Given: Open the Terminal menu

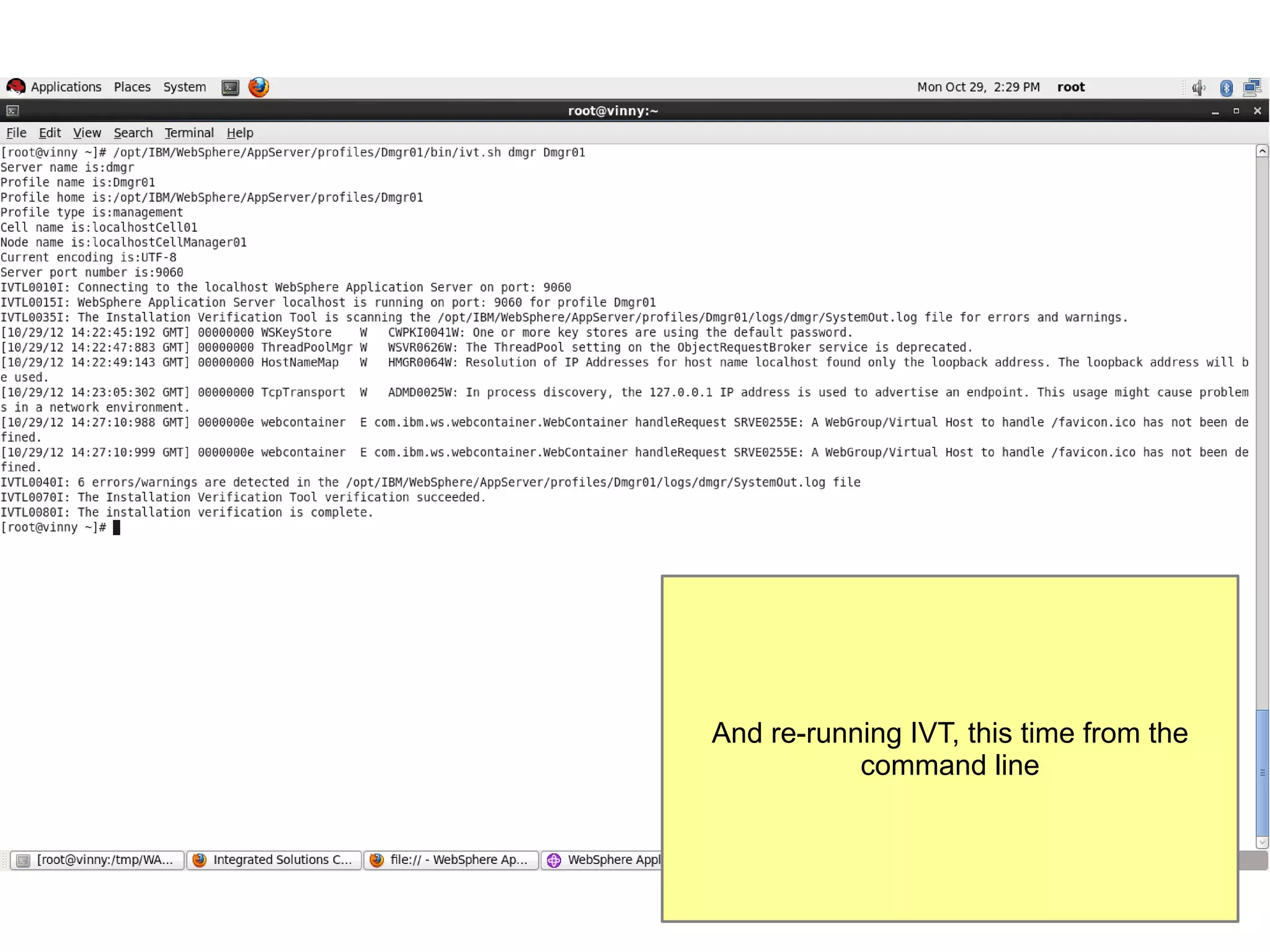Looking at the screenshot, I should coord(189,133).
